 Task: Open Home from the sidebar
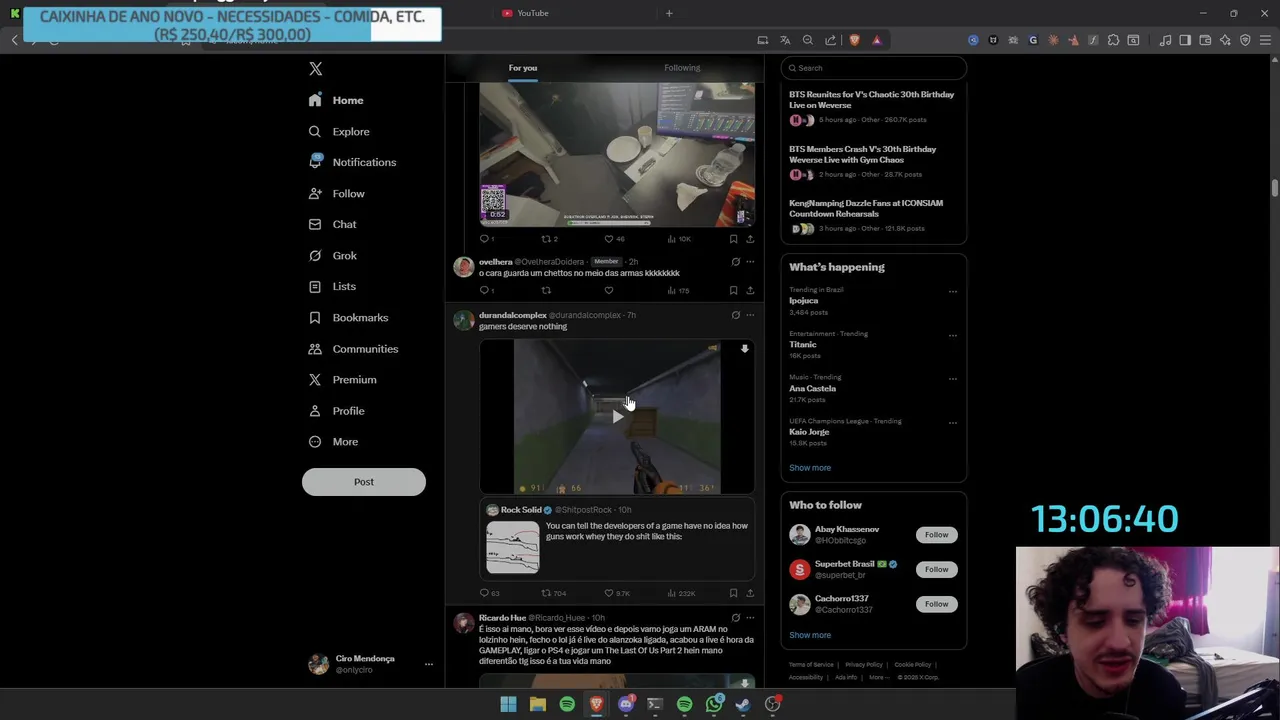(x=336, y=100)
